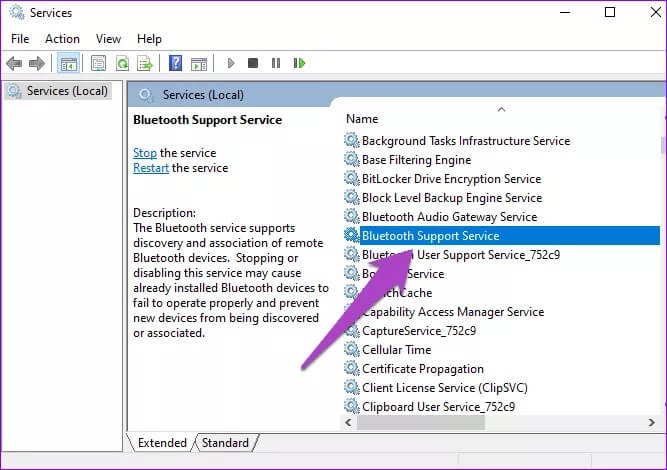Open Properties toolbar icon
Image resolution: width=667 pixels, height=470 pixels.
(98, 64)
